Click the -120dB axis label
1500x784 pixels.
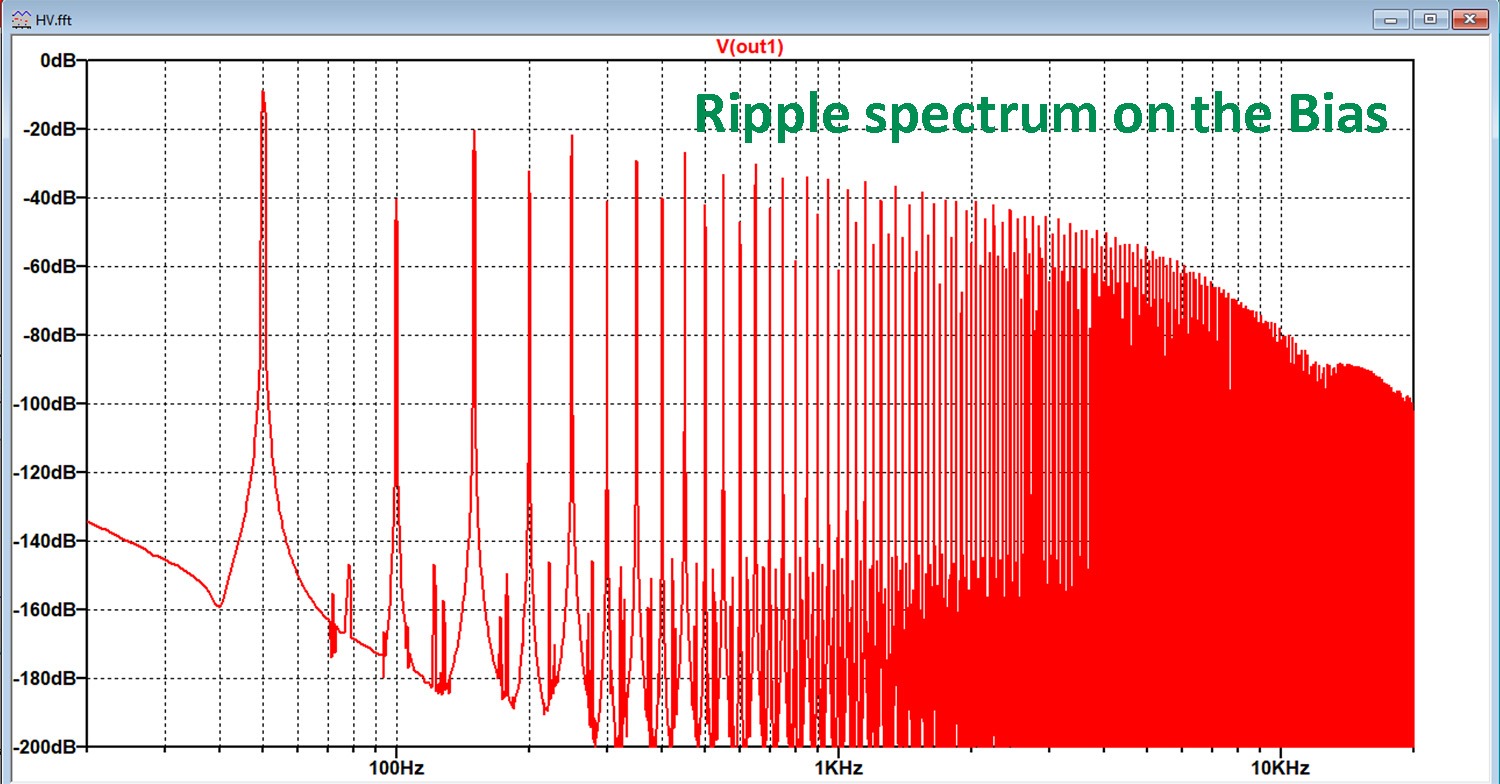pos(43,472)
